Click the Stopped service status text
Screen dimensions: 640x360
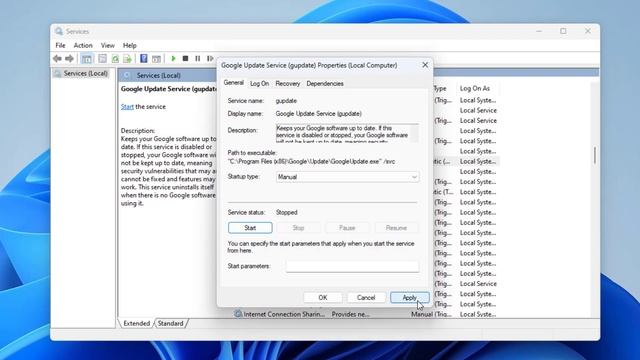(x=287, y=212)
